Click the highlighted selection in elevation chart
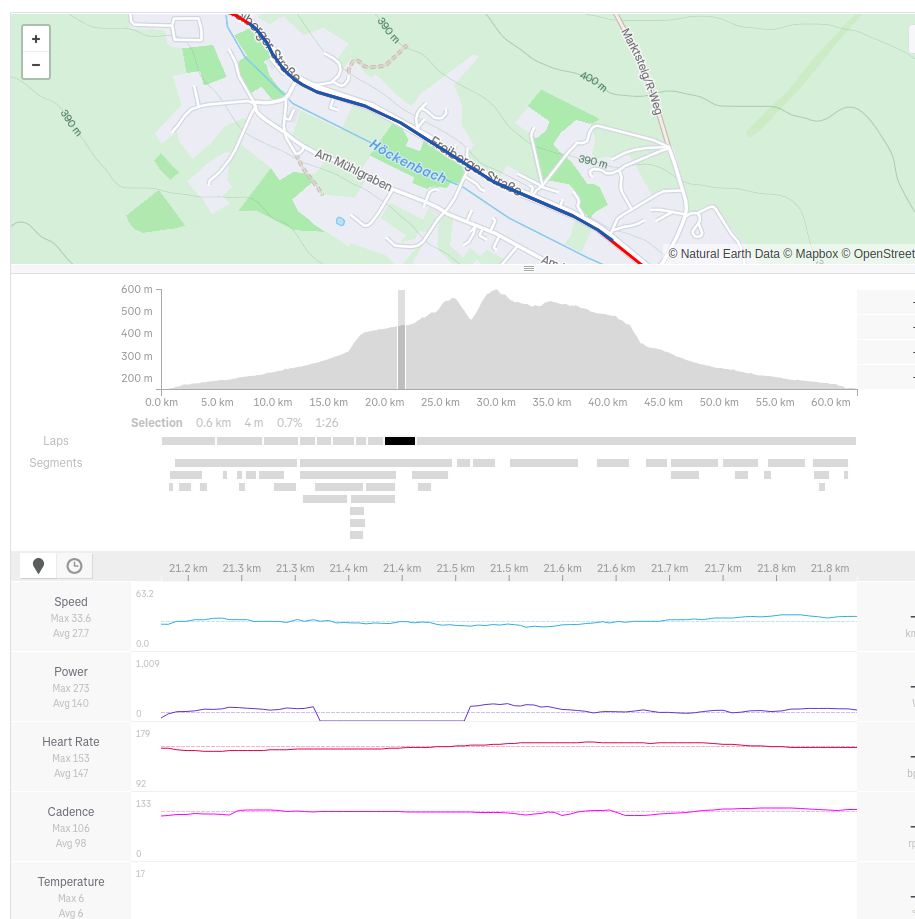 [401, 340]
